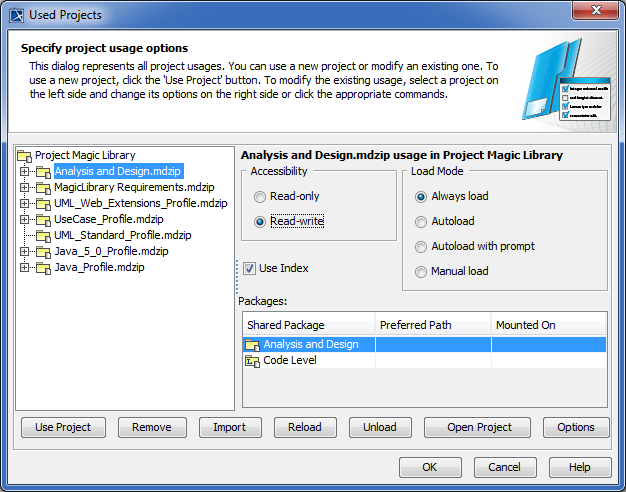
Task: Select Project Magic Library tree root
Action: 85,155
